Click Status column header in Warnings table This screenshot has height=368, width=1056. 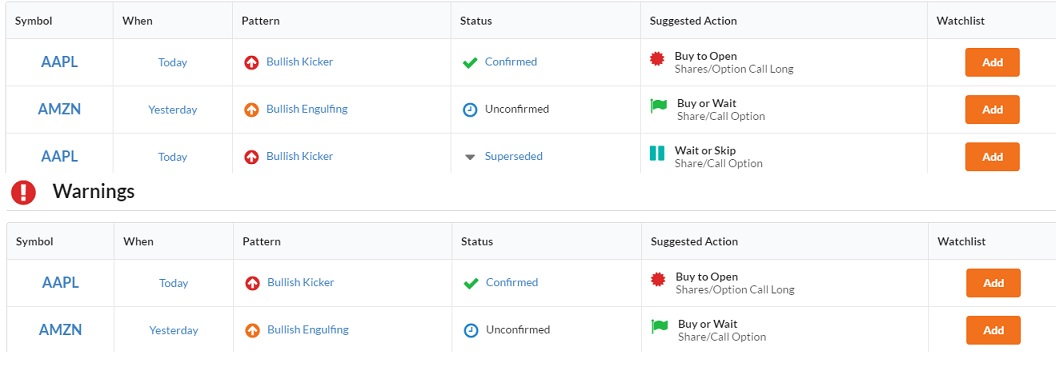(477, 241)
